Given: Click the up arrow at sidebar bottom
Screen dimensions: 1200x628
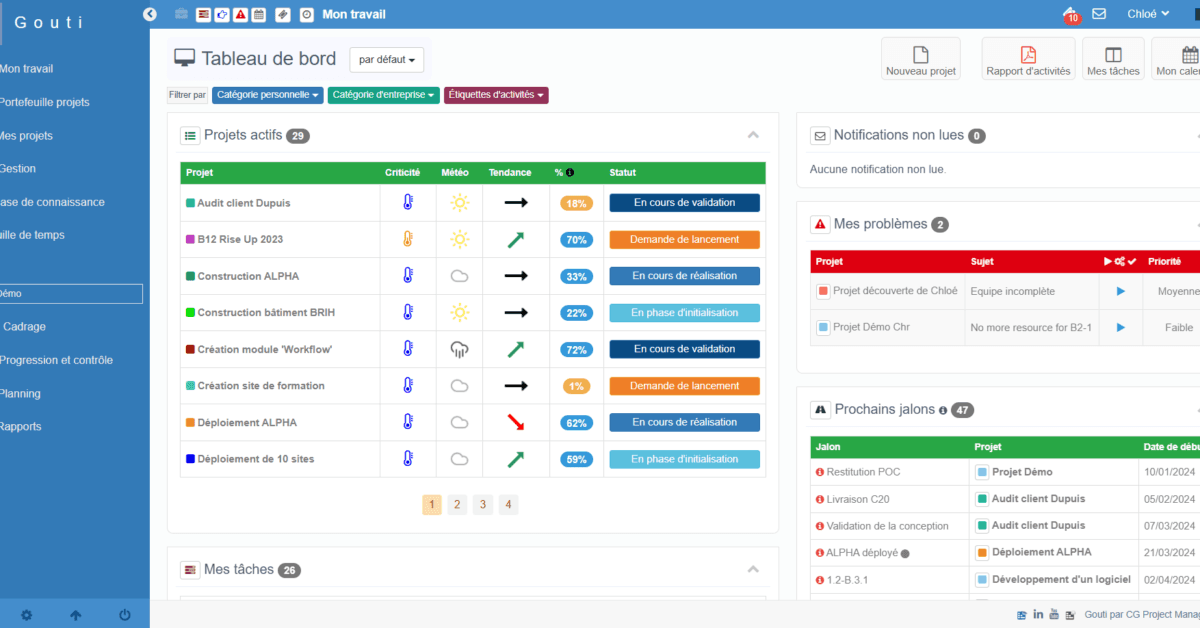Looking at the screenshot, I should pyautogui.click(x=76, y=615).
